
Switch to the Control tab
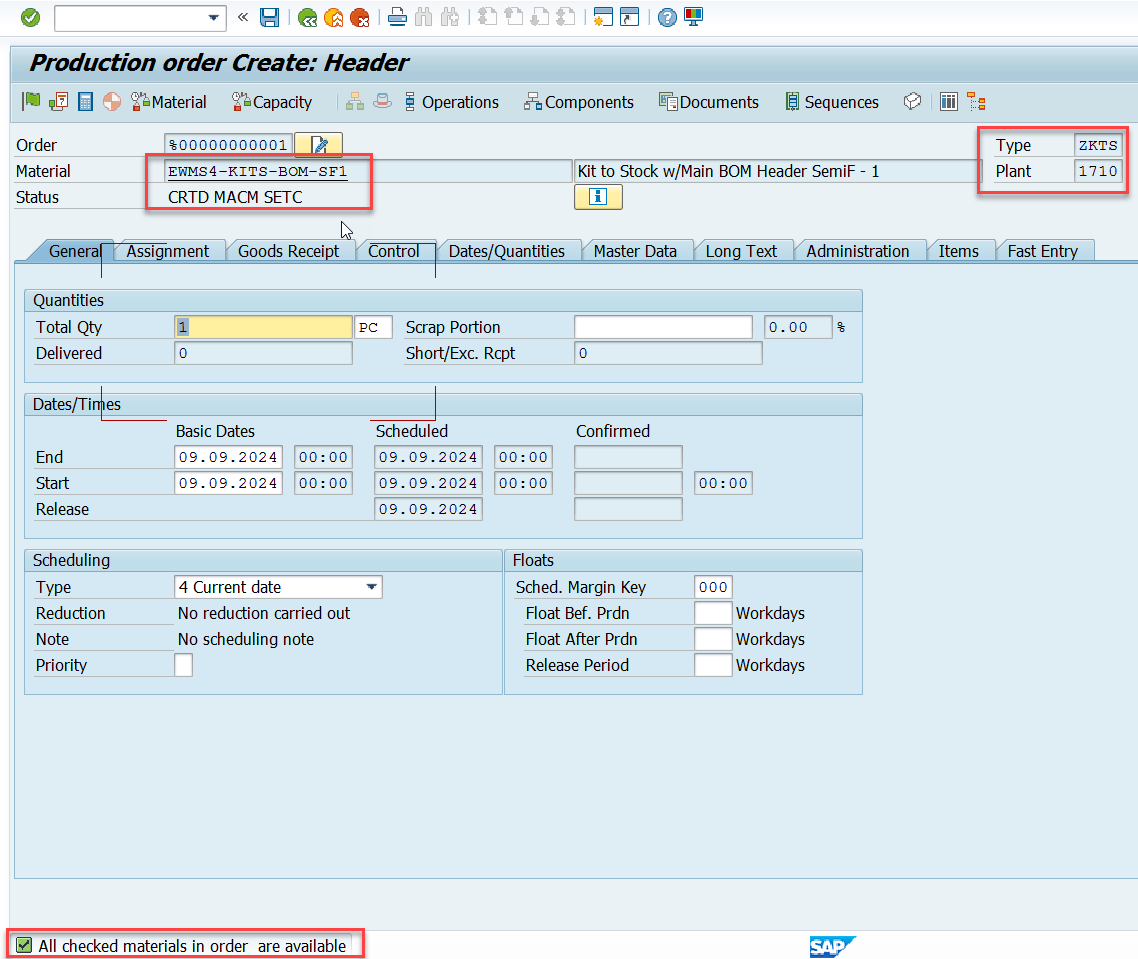pos(393,251)
